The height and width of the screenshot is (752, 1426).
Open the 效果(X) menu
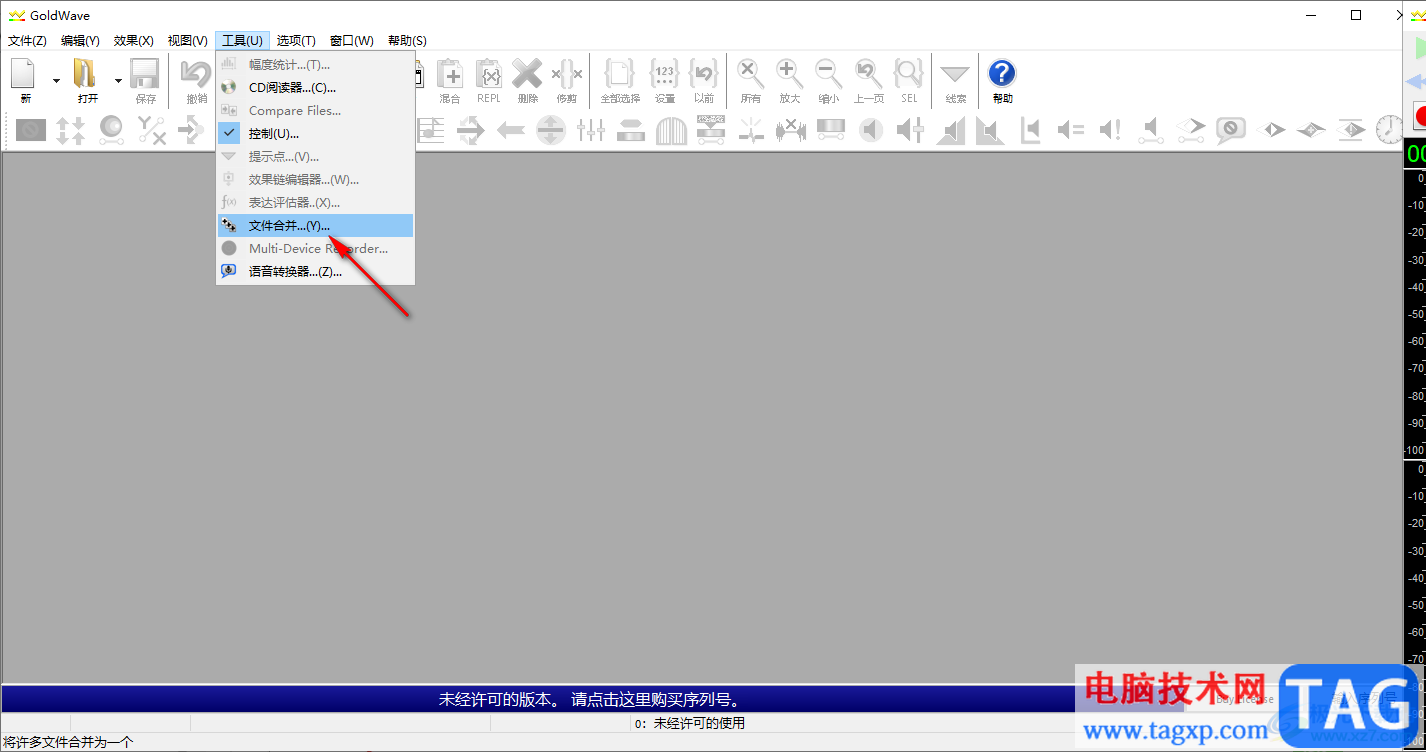tap(134, 41)
